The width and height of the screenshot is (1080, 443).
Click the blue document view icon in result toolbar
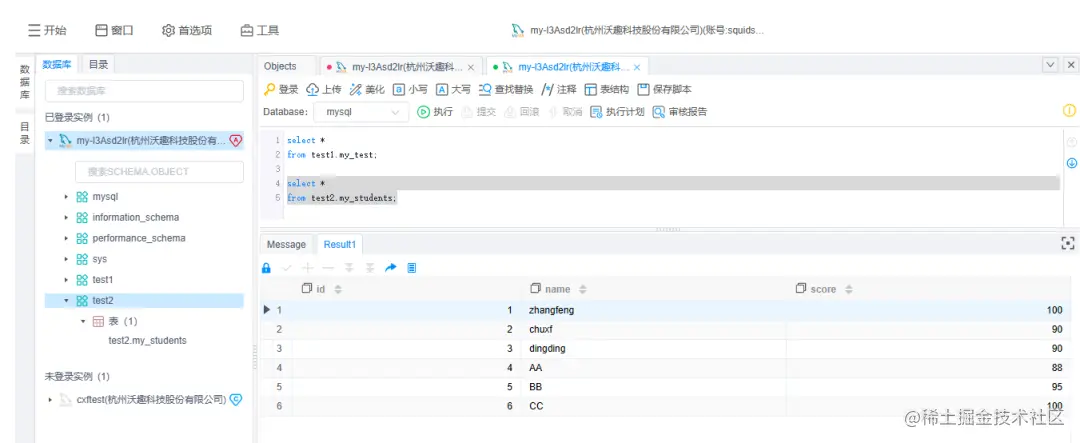[x=412, y=267]
